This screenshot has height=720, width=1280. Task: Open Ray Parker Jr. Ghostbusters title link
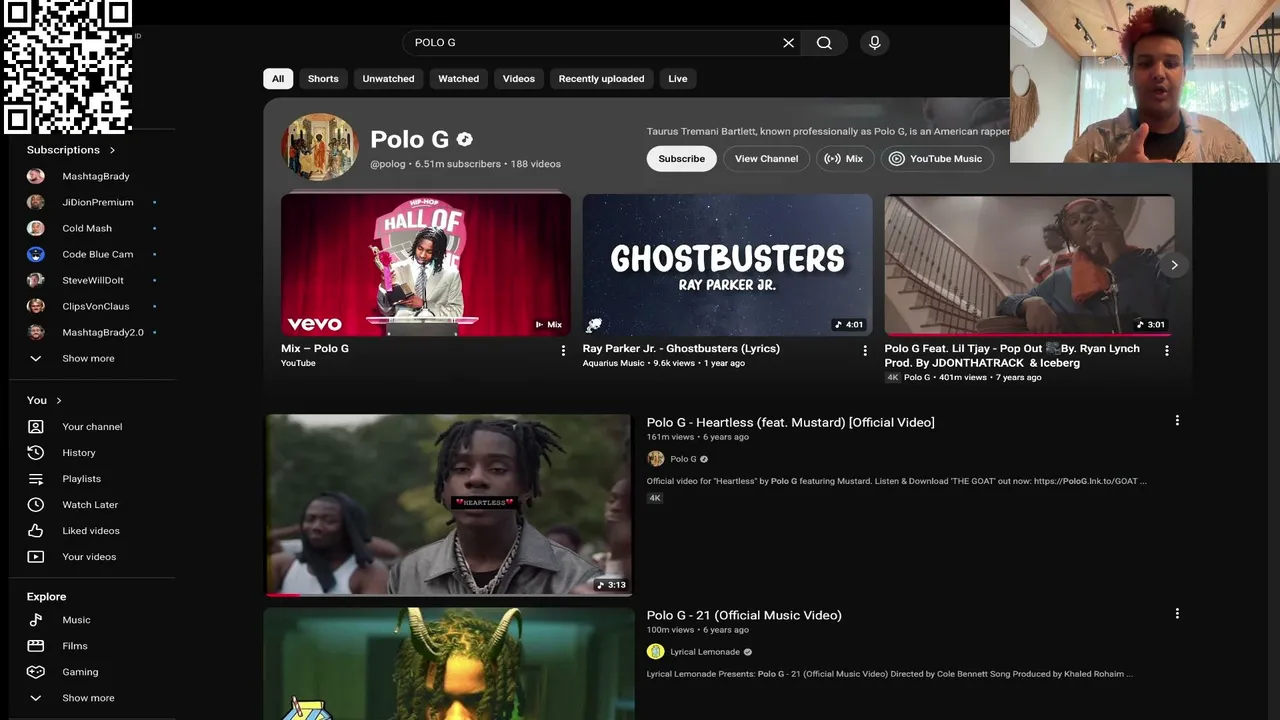(681, 349)
